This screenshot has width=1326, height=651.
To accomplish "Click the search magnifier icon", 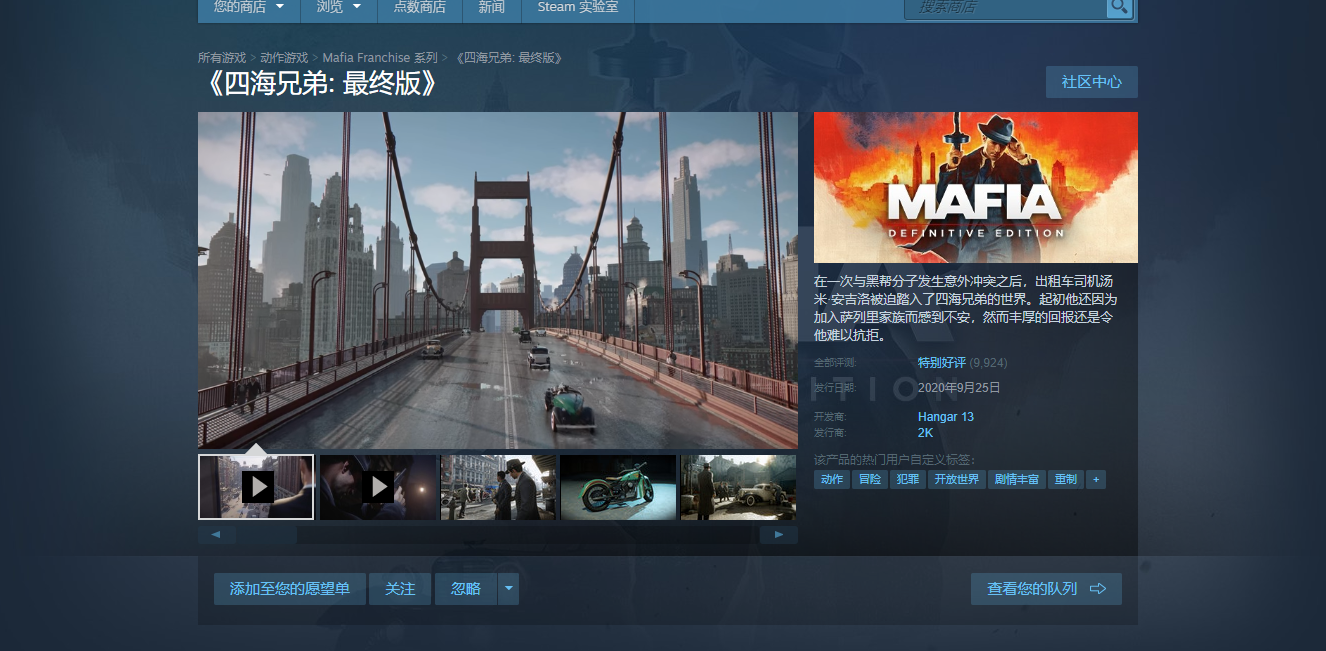I will [x=1119, y=7].
